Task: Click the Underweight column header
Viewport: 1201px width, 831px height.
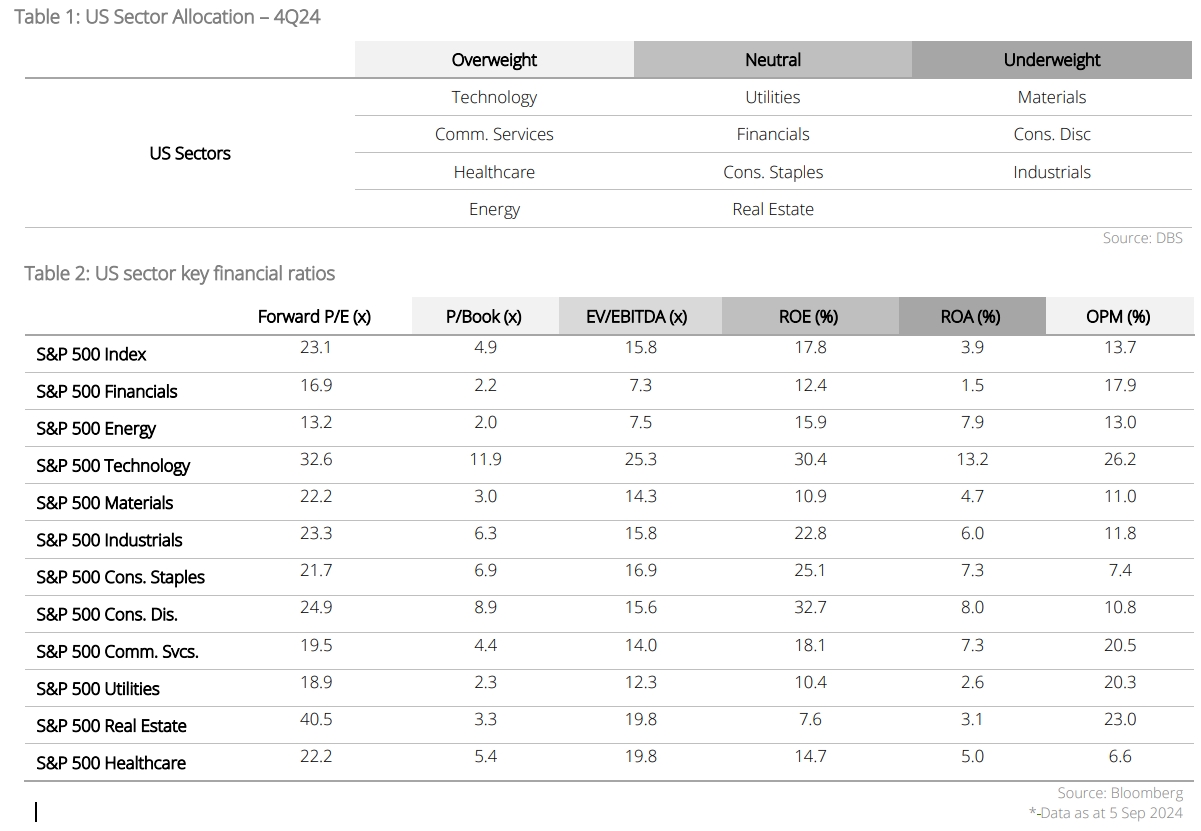Action: coord(1052,60)
